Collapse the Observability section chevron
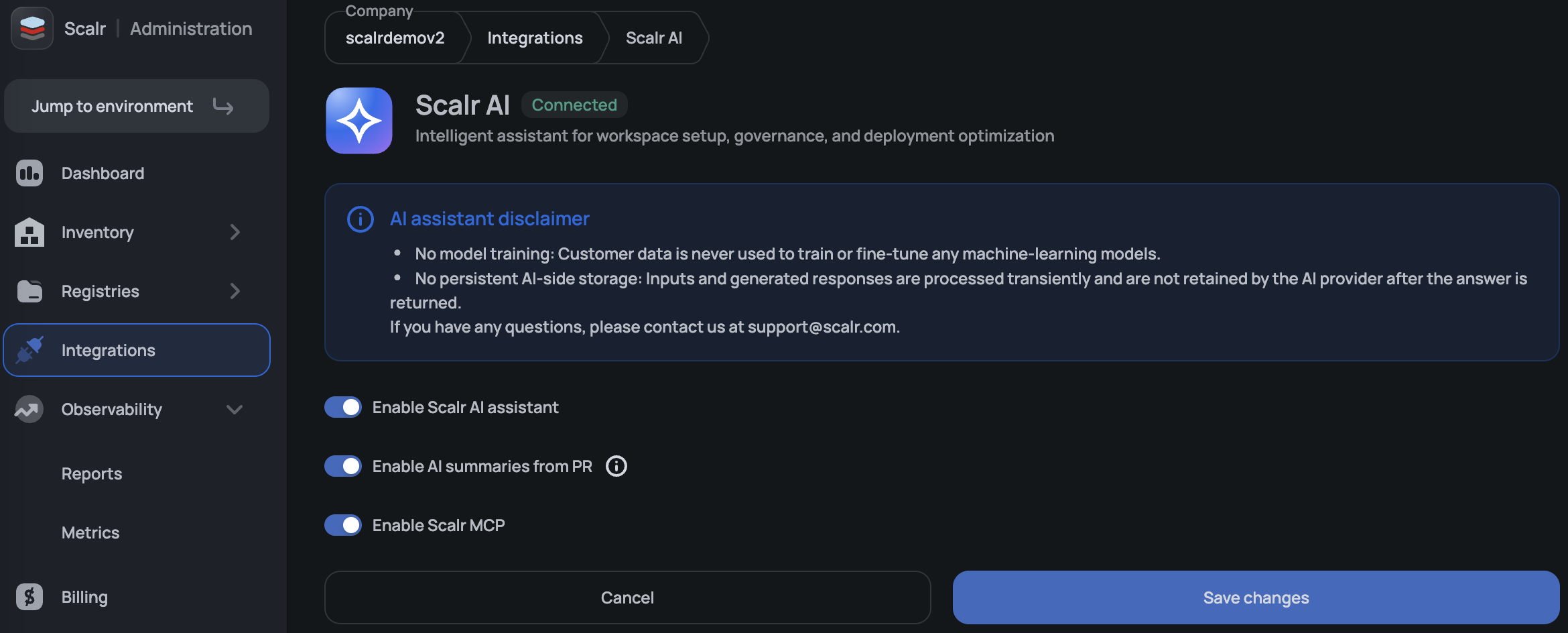 [235, 409]
